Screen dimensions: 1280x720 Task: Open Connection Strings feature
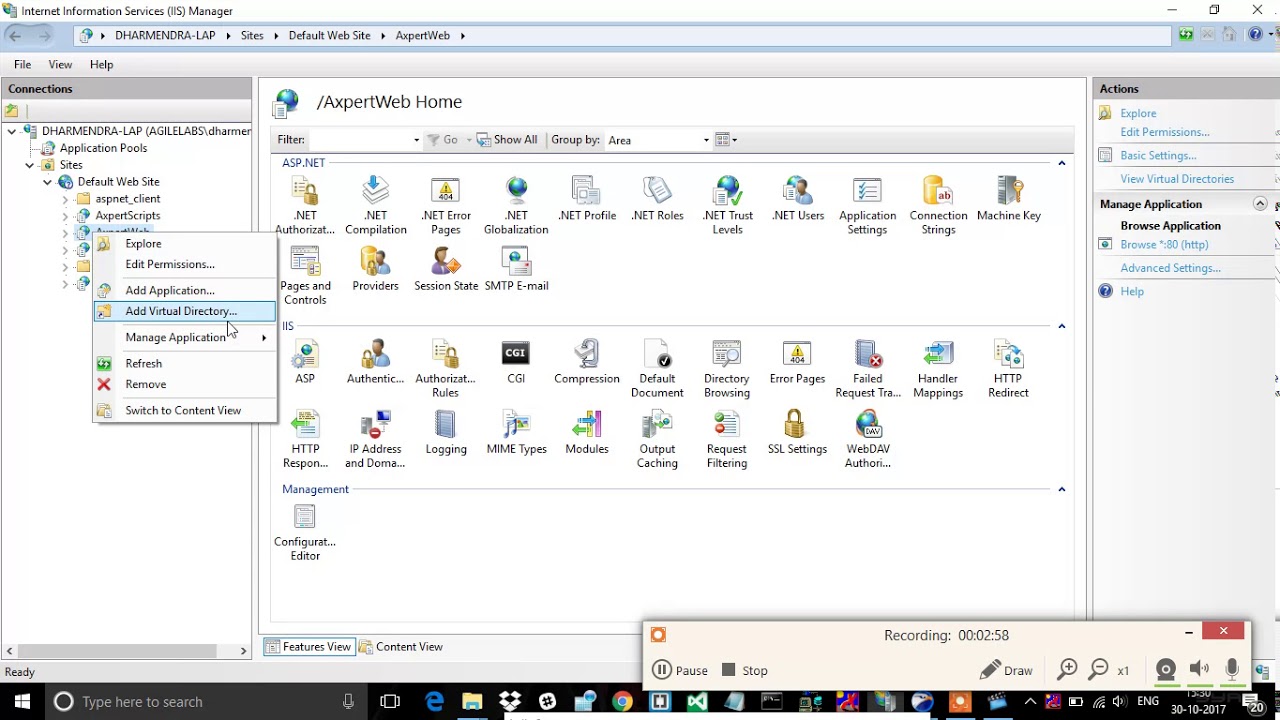coord(938,205)
